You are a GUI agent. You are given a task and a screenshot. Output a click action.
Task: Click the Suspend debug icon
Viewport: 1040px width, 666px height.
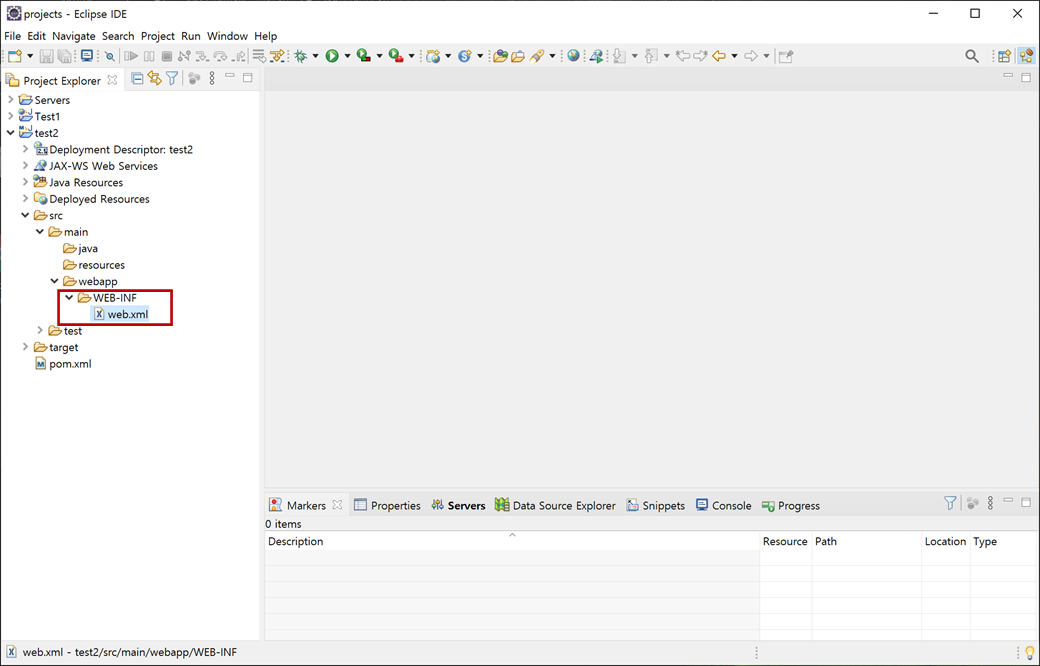pos(149,56)
